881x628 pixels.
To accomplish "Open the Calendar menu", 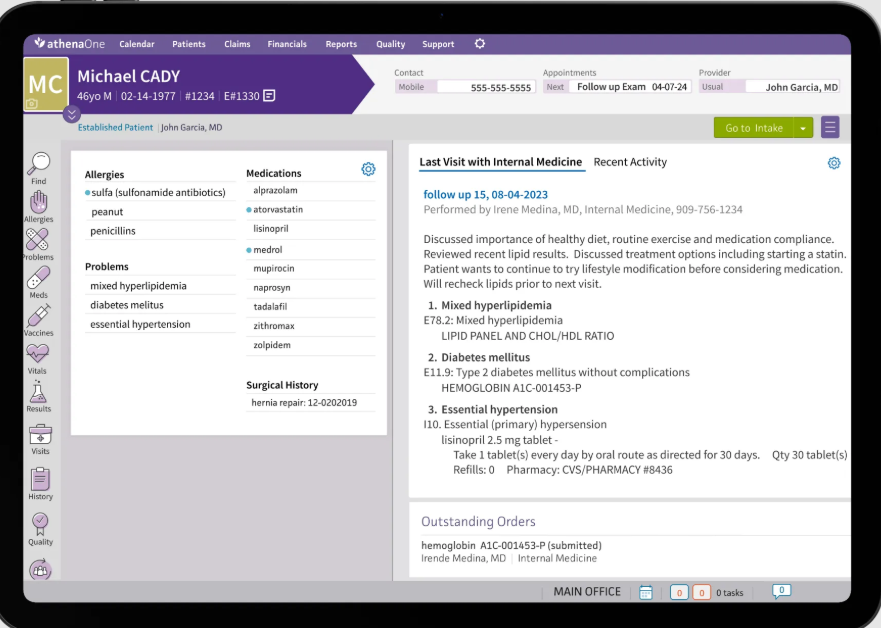I will 137,44.
